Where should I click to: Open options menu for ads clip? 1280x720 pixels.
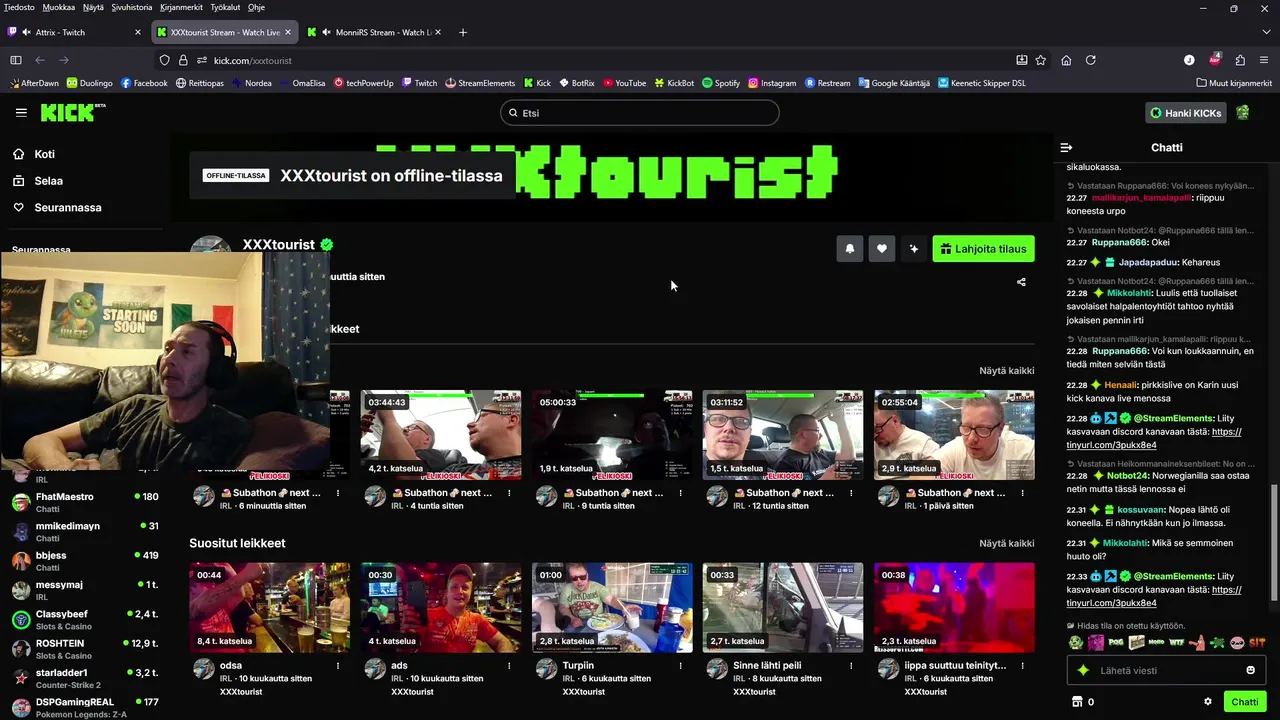tap(509, 665)
